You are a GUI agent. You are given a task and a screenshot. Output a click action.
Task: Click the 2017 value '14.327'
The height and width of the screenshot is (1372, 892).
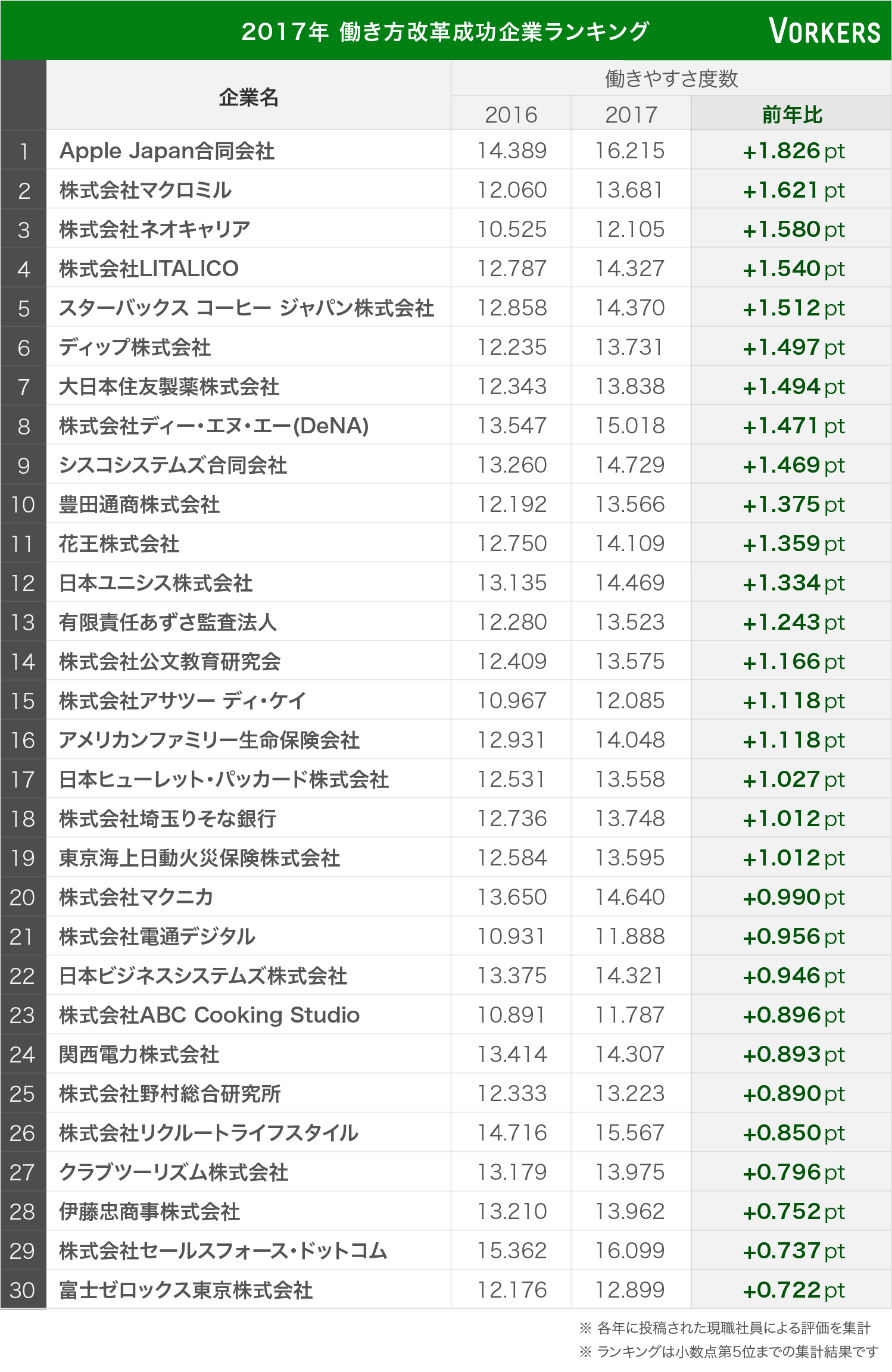click(x=630, y=268)
